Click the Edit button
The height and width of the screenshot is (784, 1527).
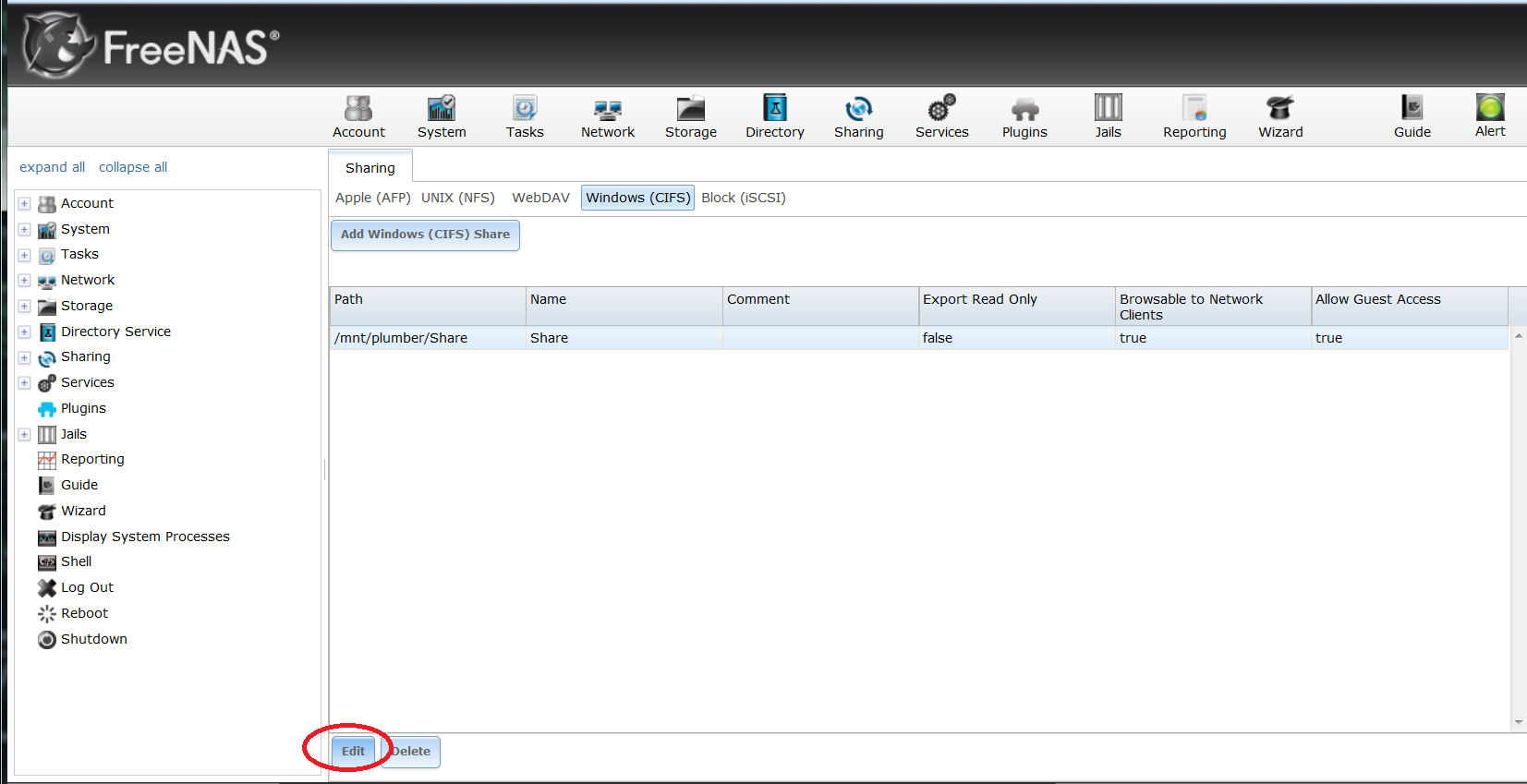[353, 752]
